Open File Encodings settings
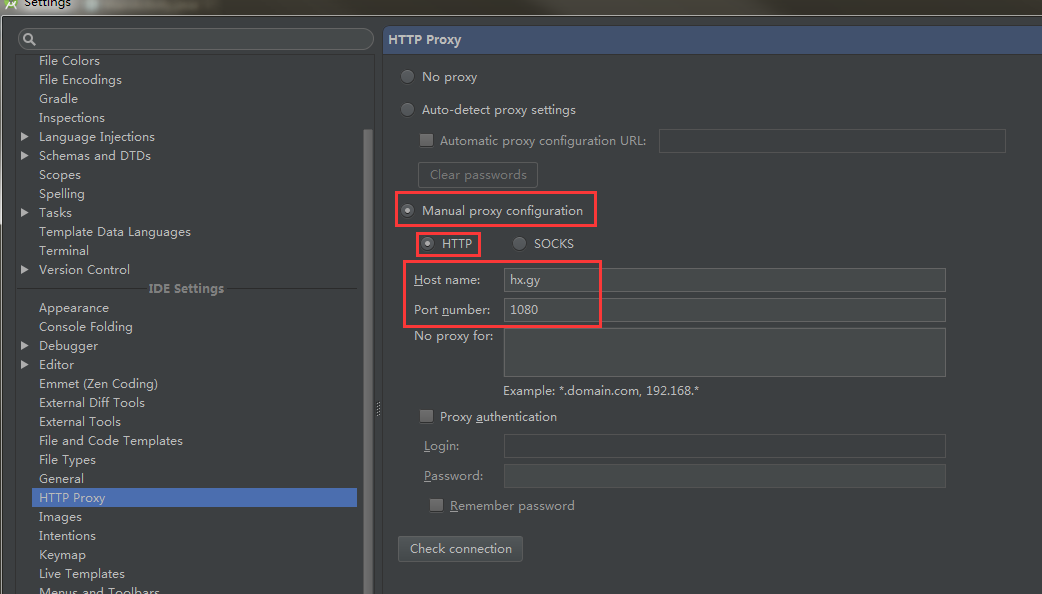Screen dimensions: 1042x594 coord(80,80)
